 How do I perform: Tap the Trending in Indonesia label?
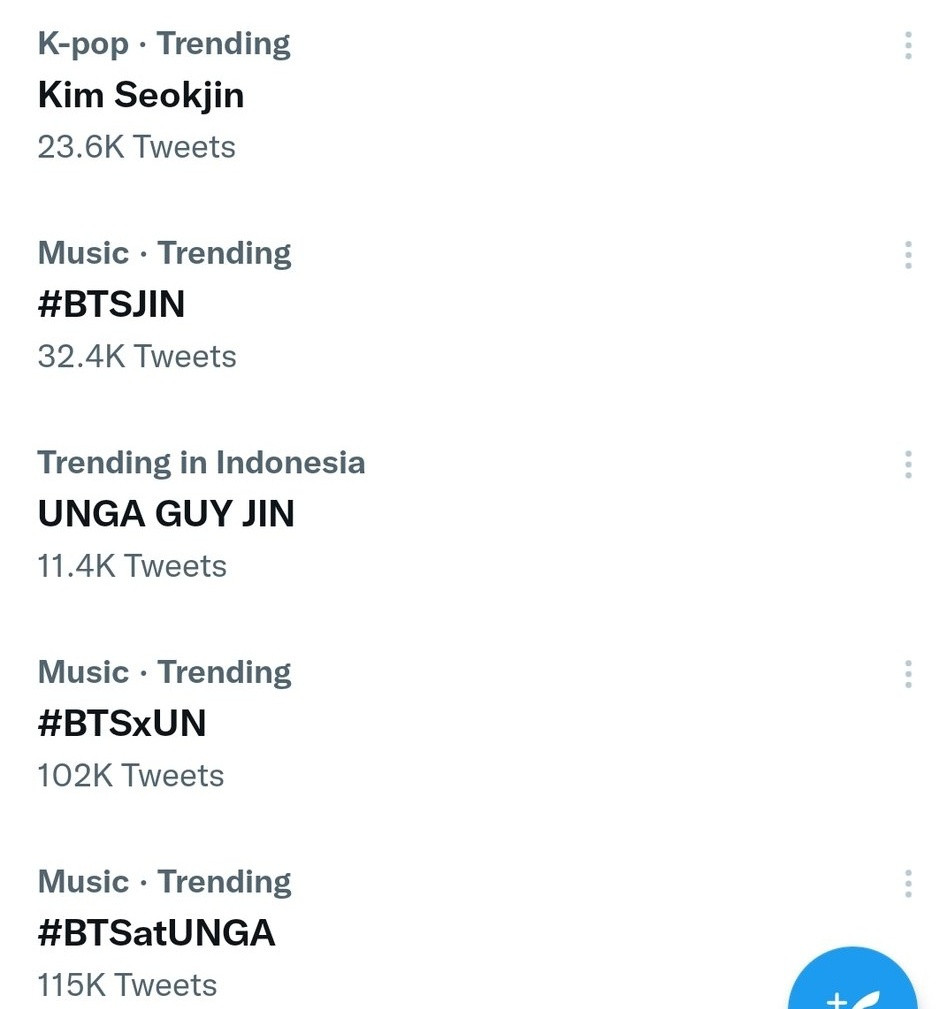(x=201, y=463)
